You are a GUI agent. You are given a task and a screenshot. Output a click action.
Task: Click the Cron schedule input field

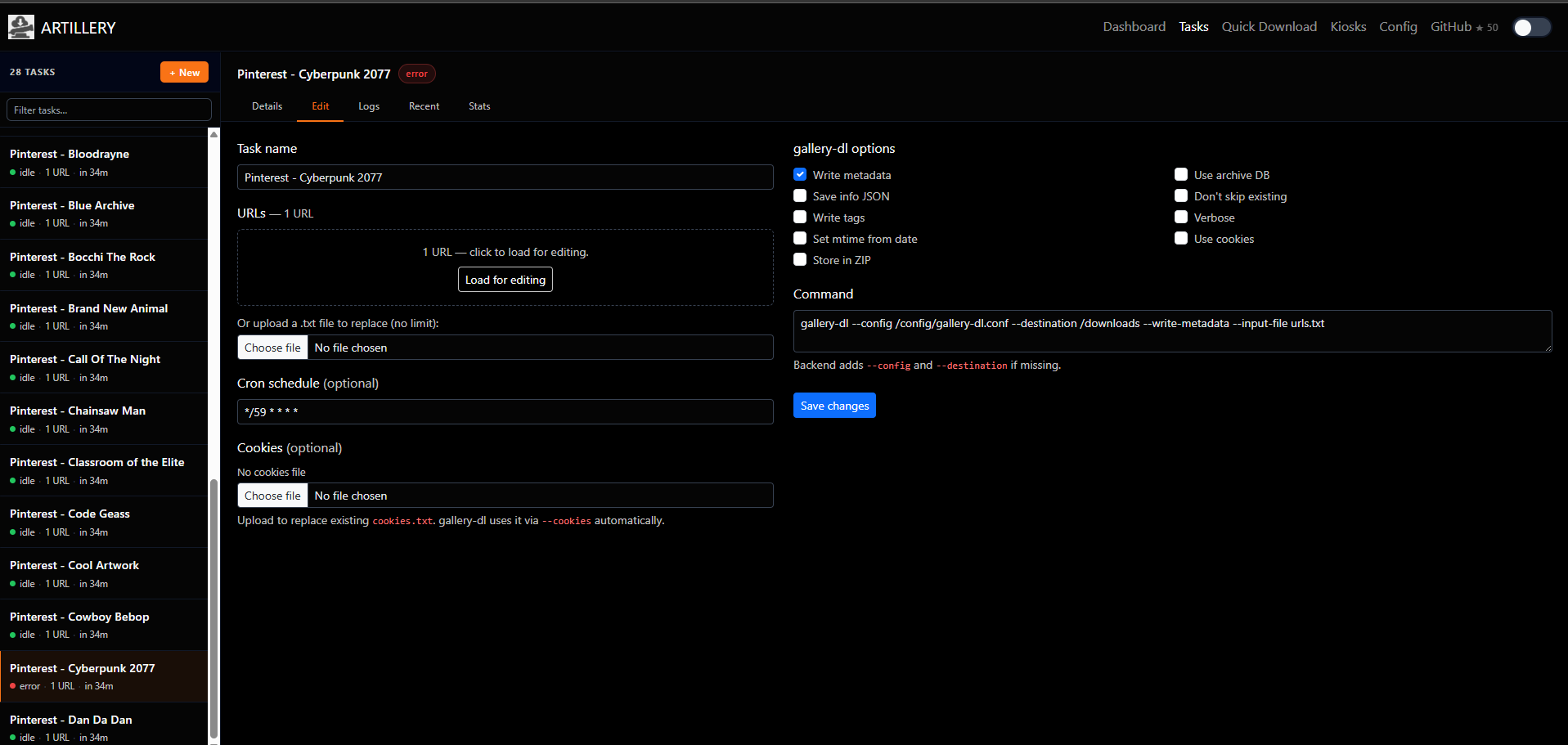[x=505, y=412]
